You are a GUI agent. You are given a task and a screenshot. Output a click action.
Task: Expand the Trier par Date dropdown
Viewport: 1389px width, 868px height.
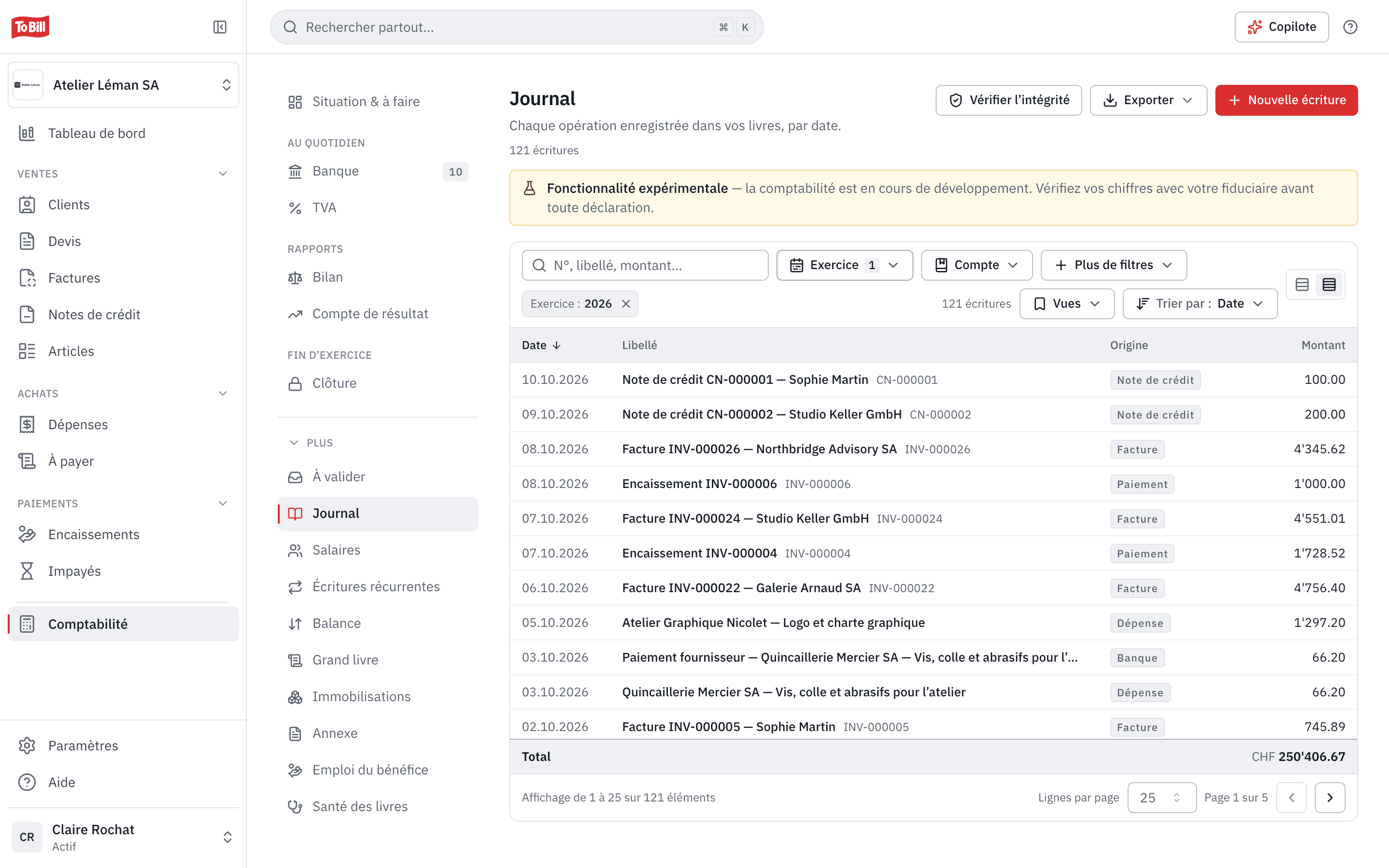click(x=1199, y=304)
